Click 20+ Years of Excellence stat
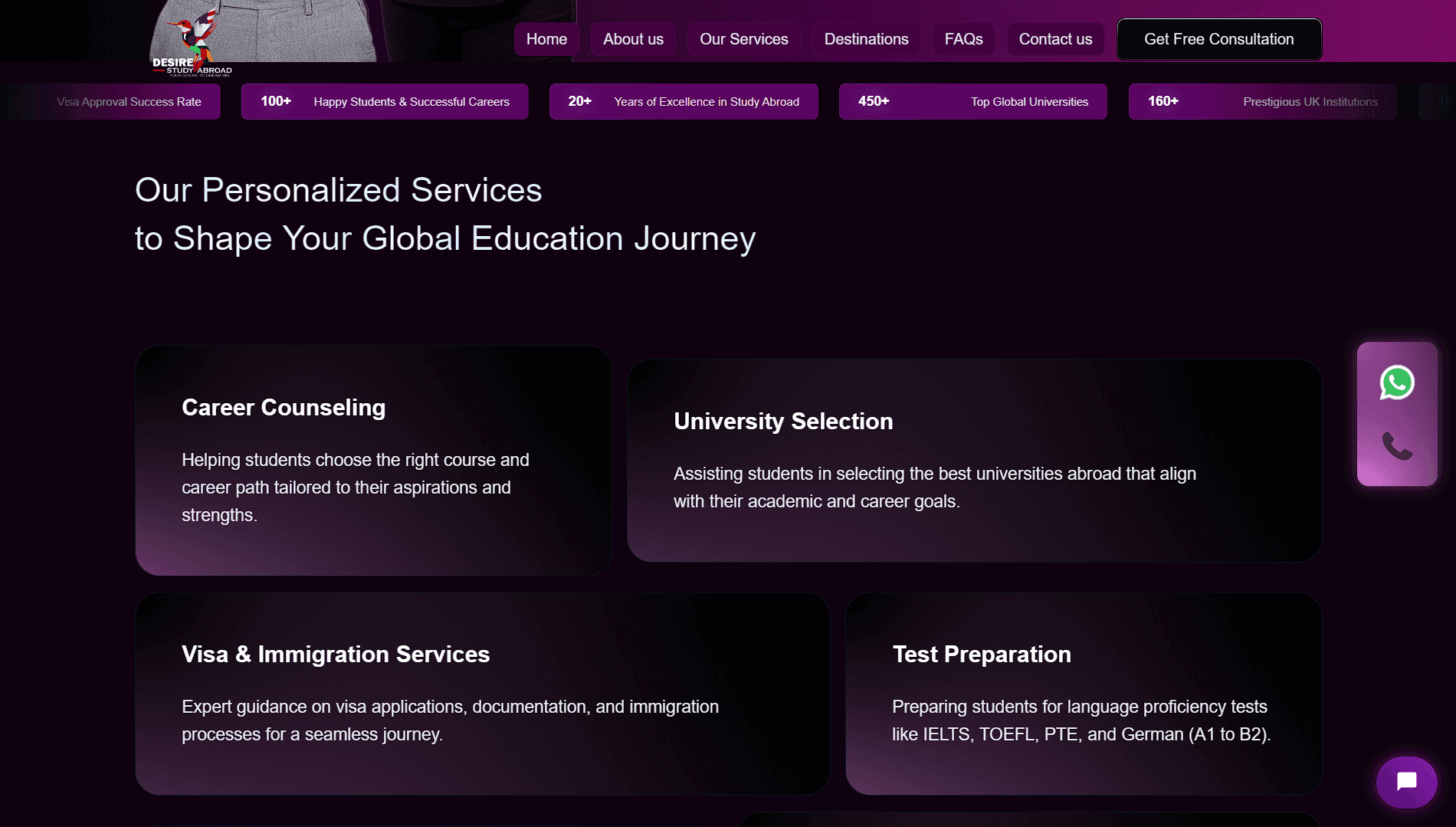The height and width of the screenshot is (827, 1456). [684, 101]
